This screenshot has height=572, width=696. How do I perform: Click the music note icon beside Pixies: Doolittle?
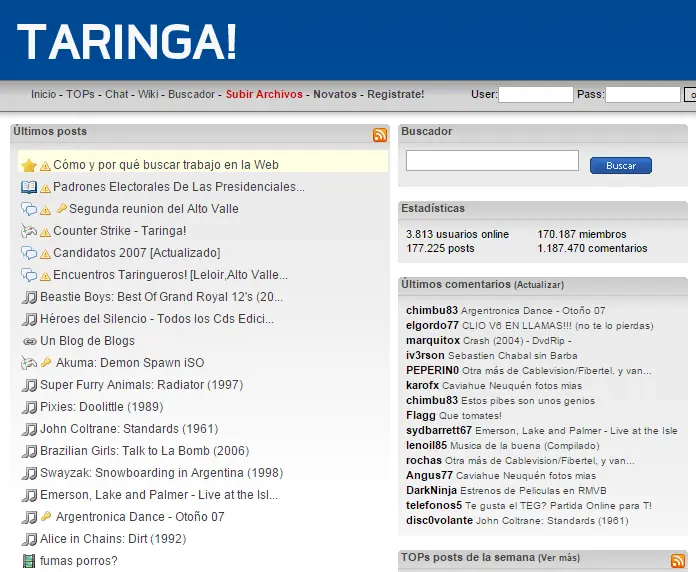tap(29, 407)
